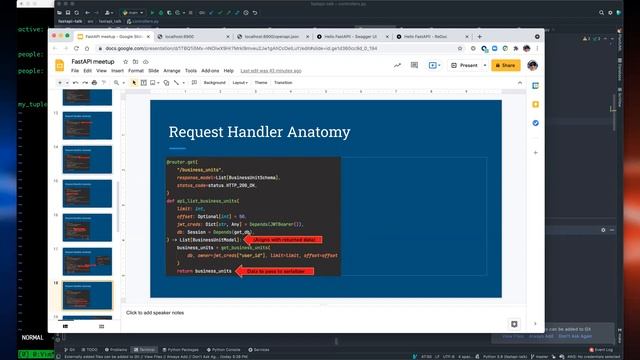Click the presenter view slideshow icon button
Screen dimensions: 640x360
(x=432, y=65)
